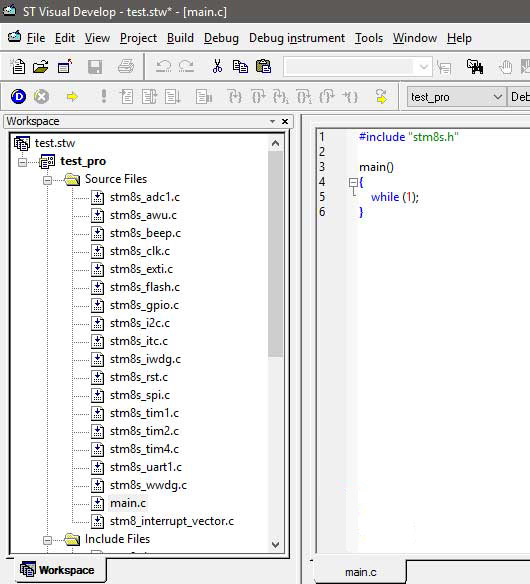The image size is (530, 584).
Task: Click the yellow arrow run icon
Action: coord(72,97)
